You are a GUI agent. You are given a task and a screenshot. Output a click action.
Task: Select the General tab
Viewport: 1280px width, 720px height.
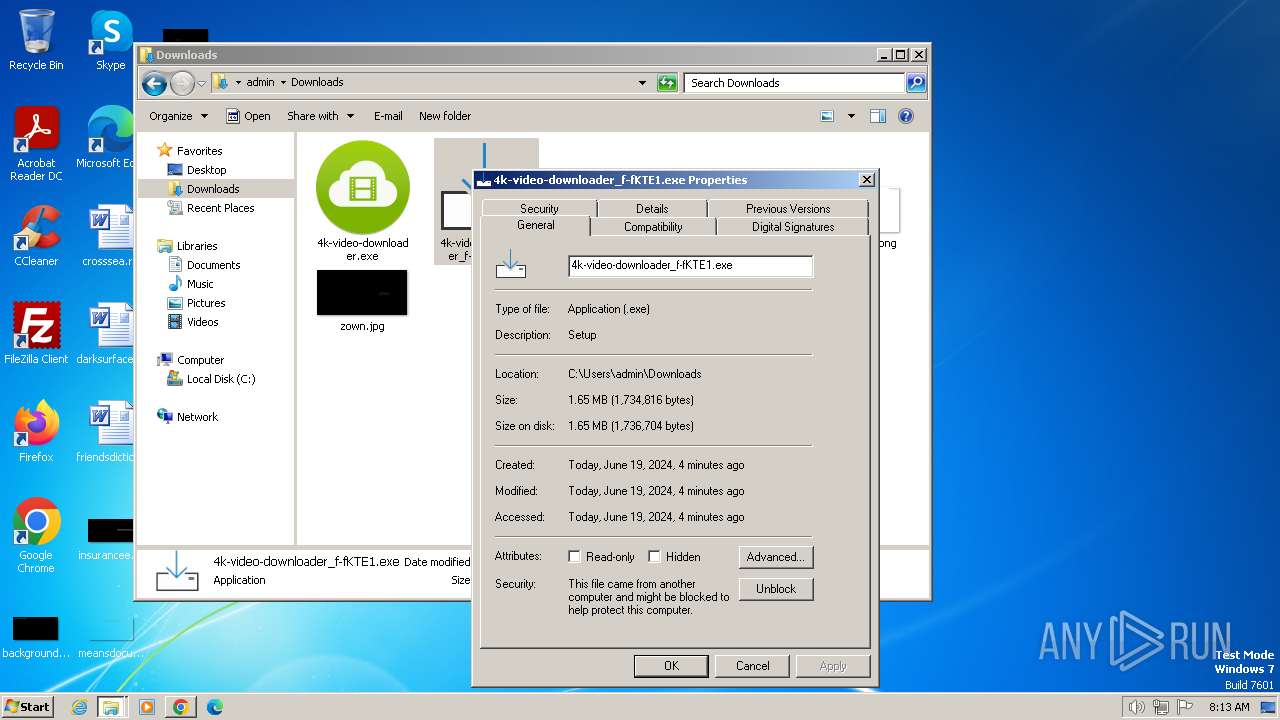pos(535,226)
